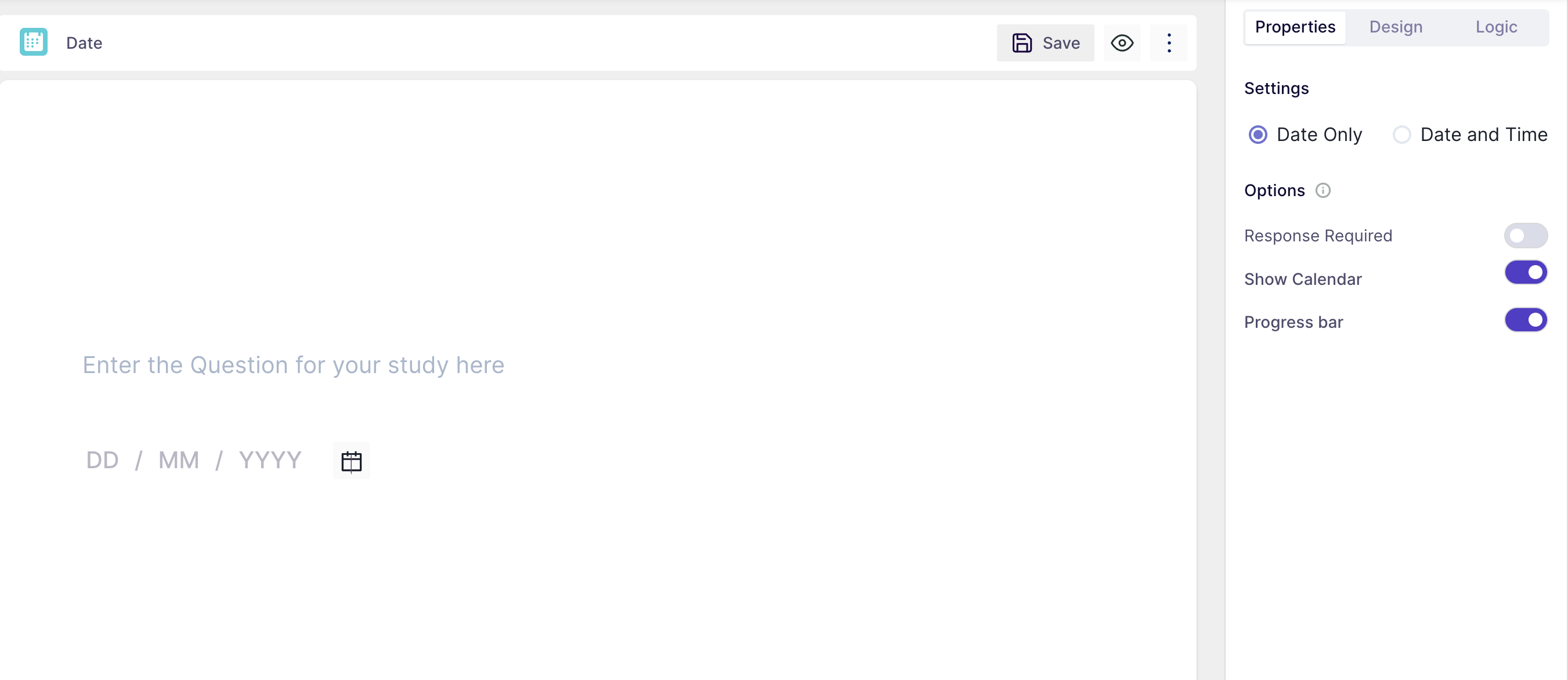Viewport: 1568px width, 680px height.
Task: Click the Progress bar label
Action: coord(1293,322)
